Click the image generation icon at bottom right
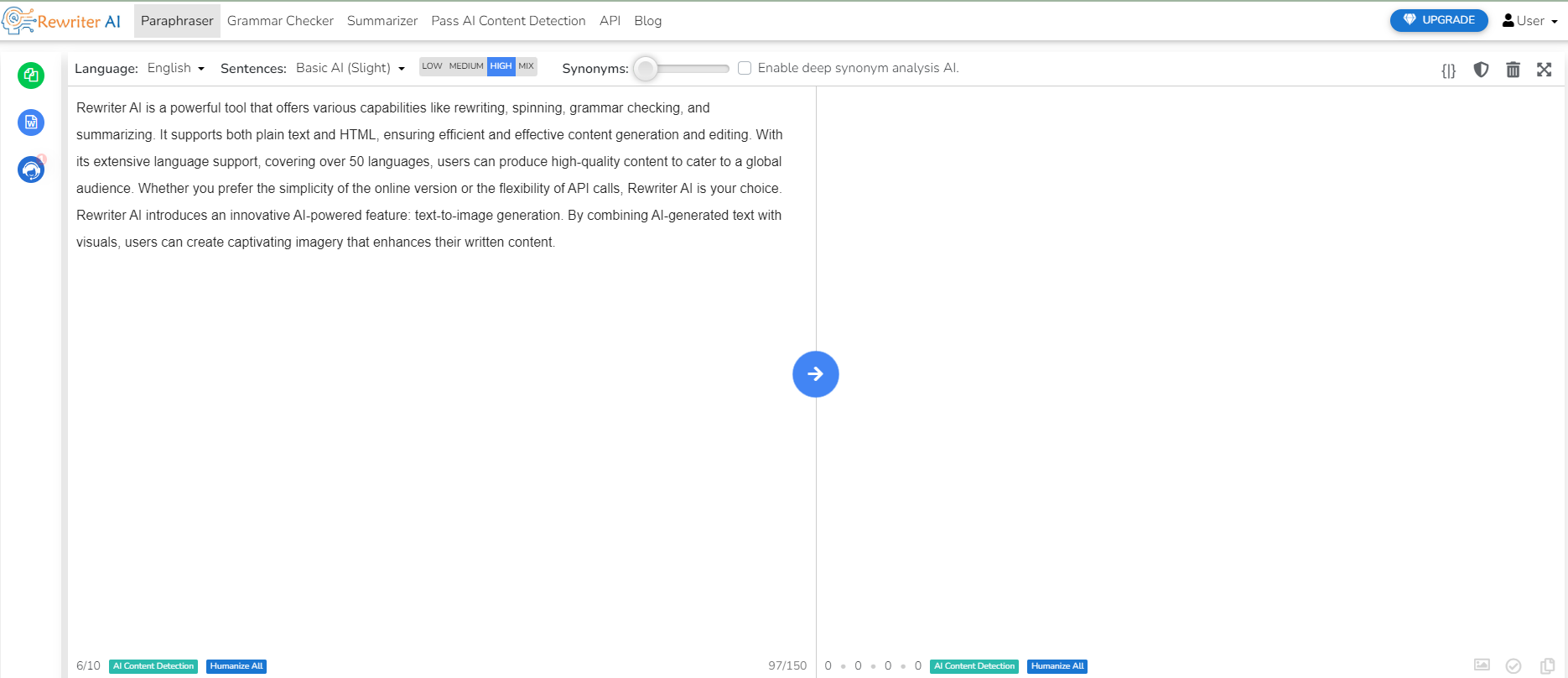This screenshot has width=1568, height=678. (x=1482, y=665)
